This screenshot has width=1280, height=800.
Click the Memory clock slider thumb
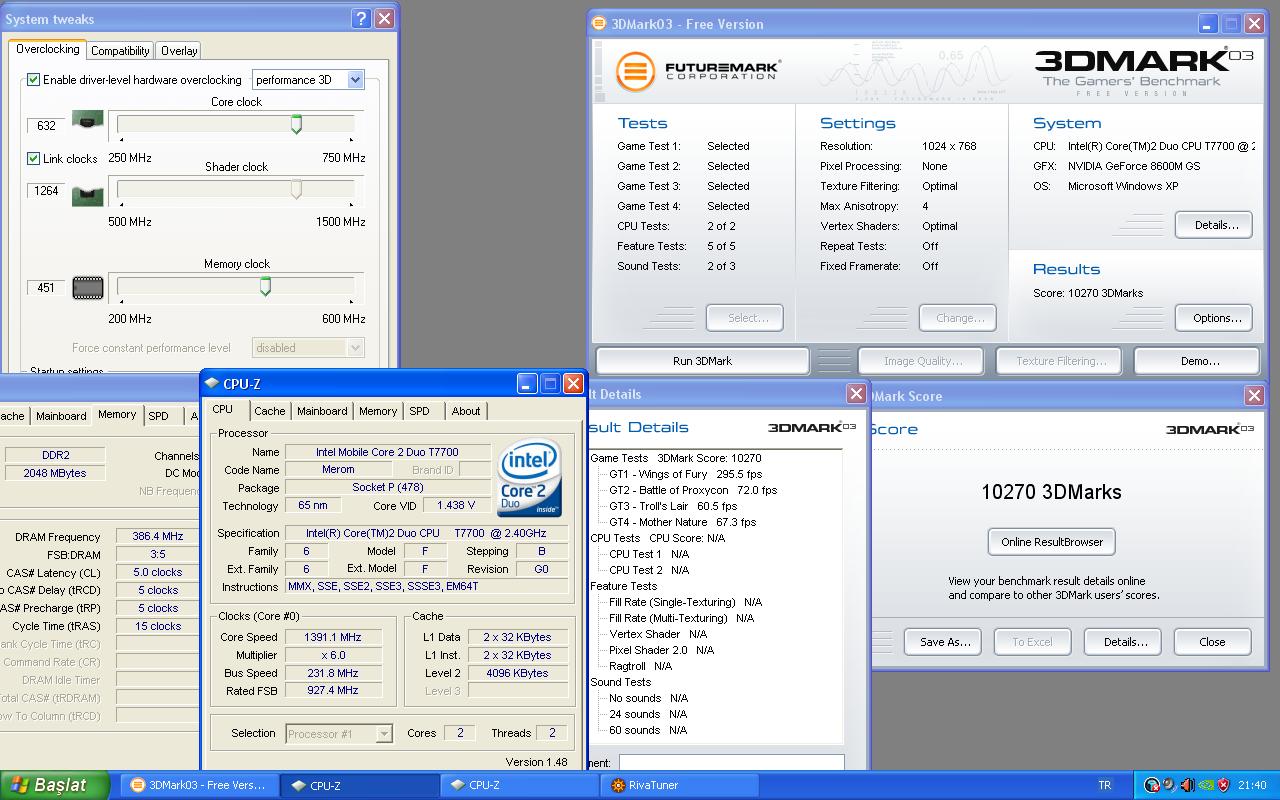pyautogui.click(x=265, y=286)
